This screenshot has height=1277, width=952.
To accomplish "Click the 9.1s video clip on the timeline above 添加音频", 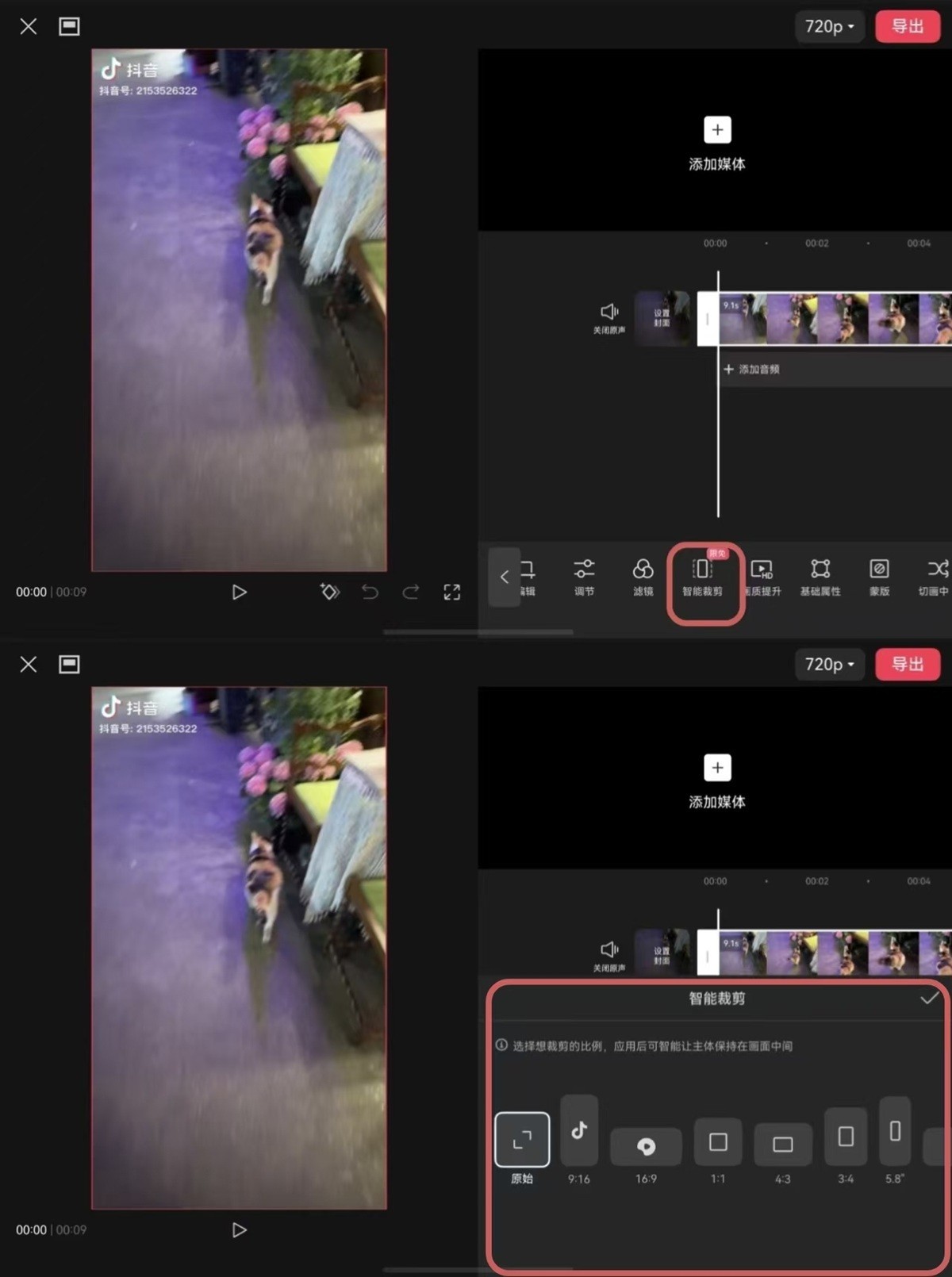I will 835,318.
